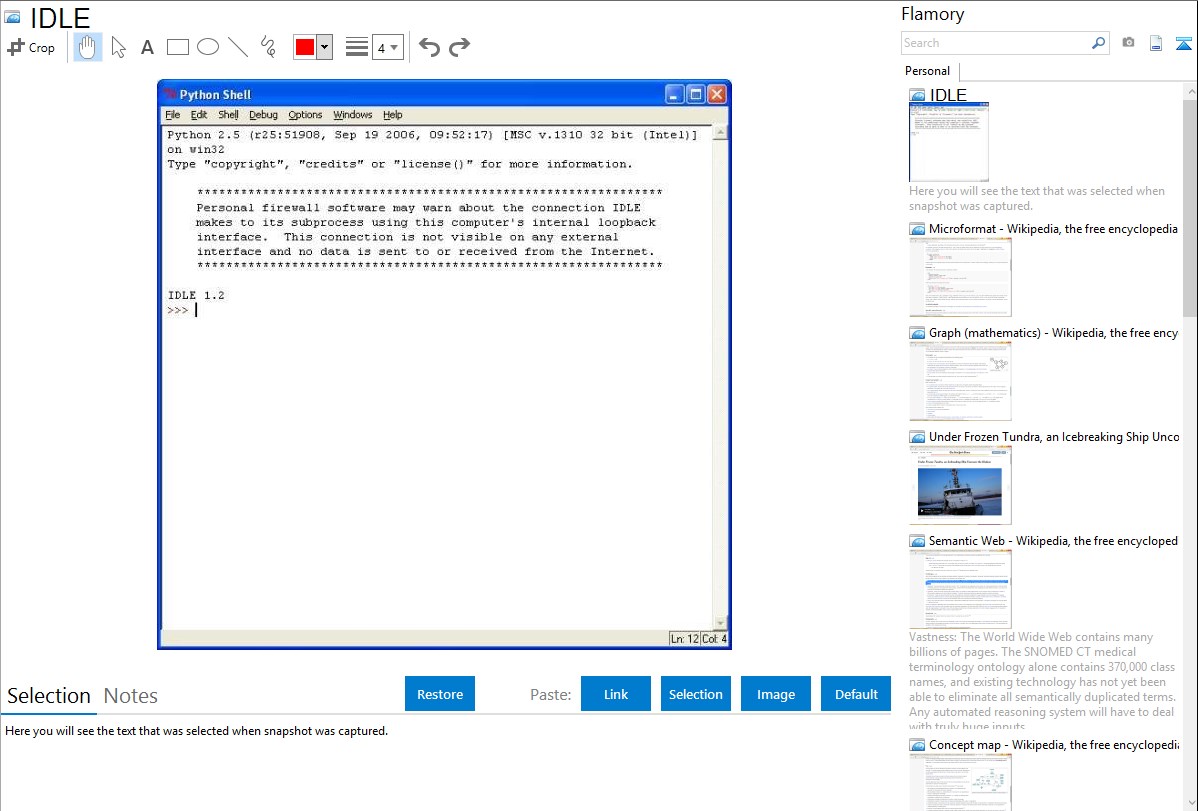The image size is (1198, 811).
Task: Select the hand pan tool
Action: pyautogui.click(x=87, y=47)
